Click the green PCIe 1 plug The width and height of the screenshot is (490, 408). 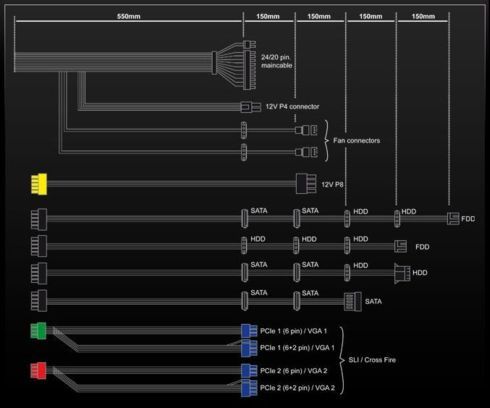pos(38,331)
